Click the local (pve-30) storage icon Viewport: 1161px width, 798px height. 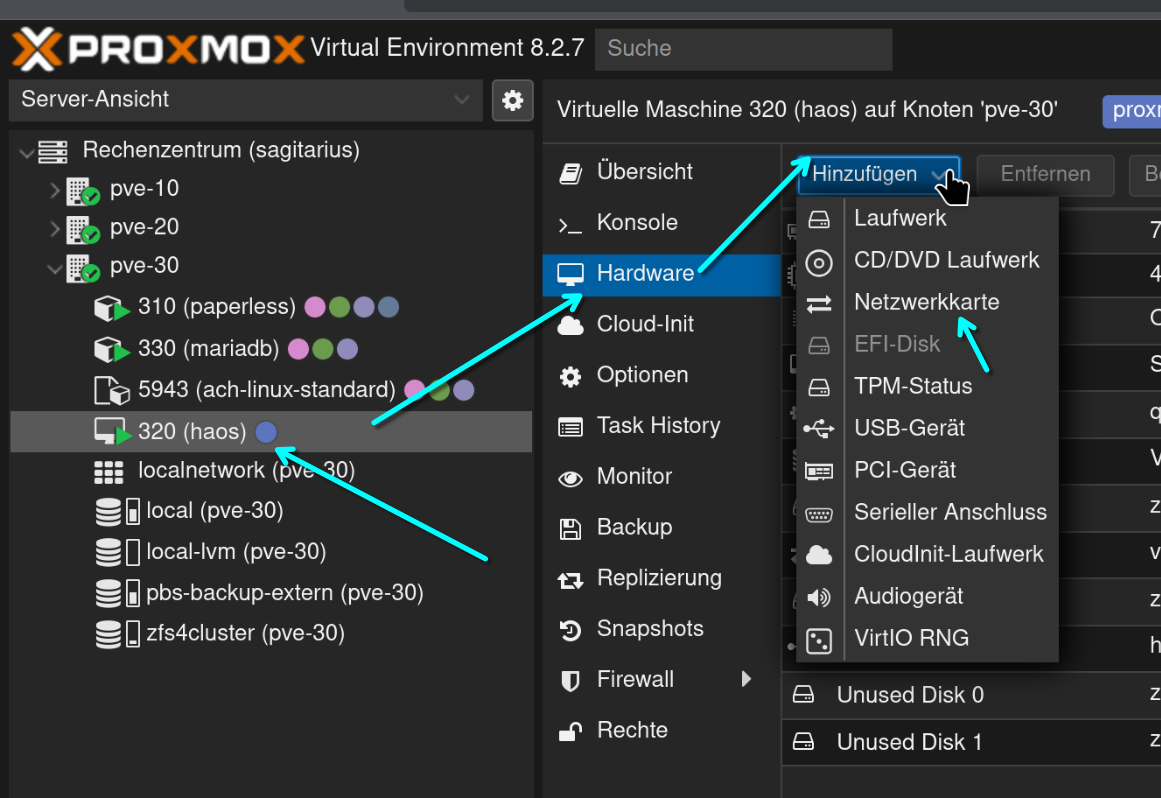tap(117, 512)
